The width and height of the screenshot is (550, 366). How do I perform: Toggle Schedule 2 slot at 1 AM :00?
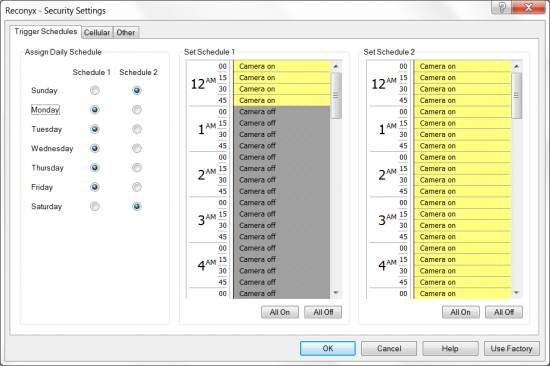pyautogui.click(x=462, y=112)
